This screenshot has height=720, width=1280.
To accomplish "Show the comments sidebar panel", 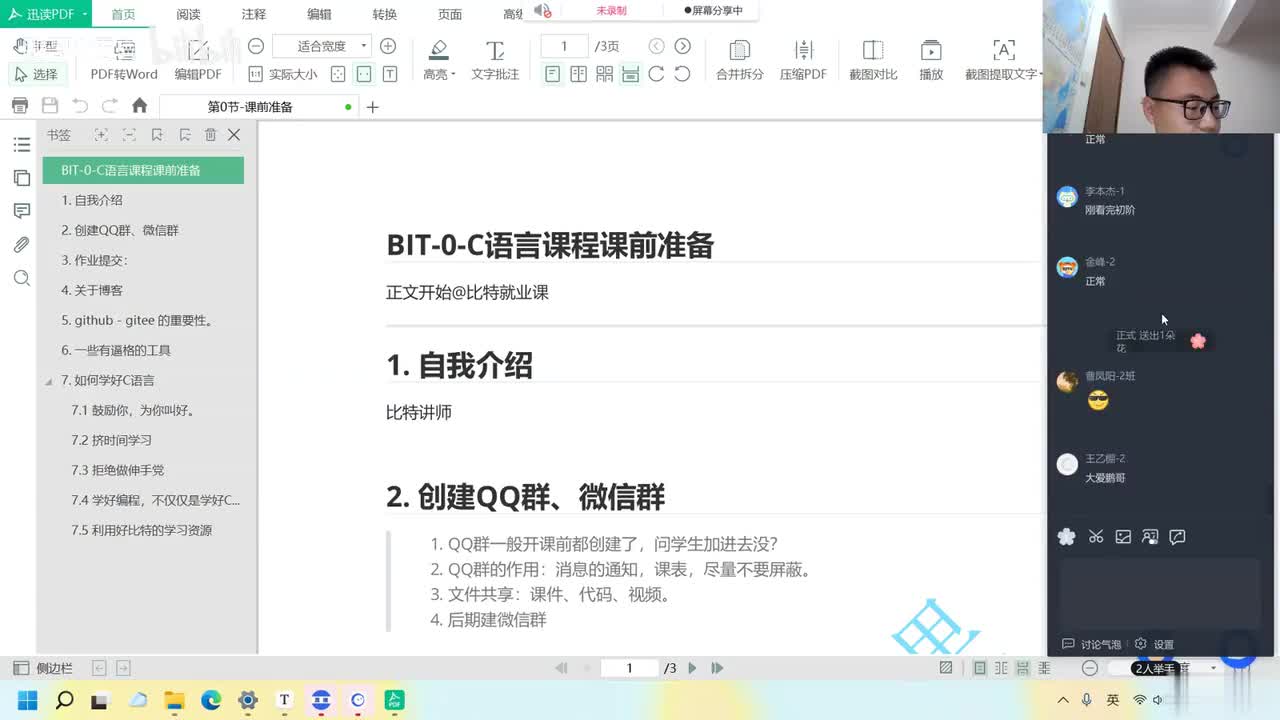I will [21, 211].
